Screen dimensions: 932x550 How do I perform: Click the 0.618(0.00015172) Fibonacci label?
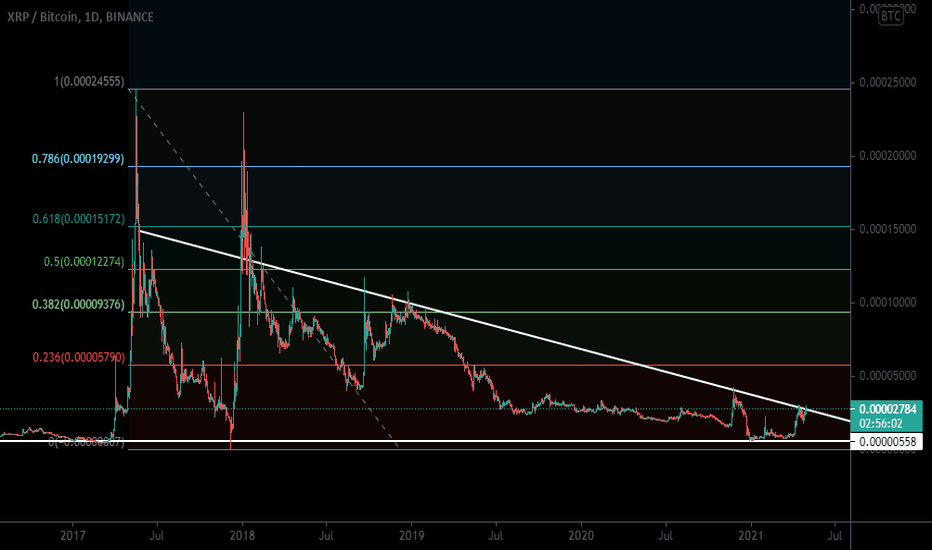(78, 219)
